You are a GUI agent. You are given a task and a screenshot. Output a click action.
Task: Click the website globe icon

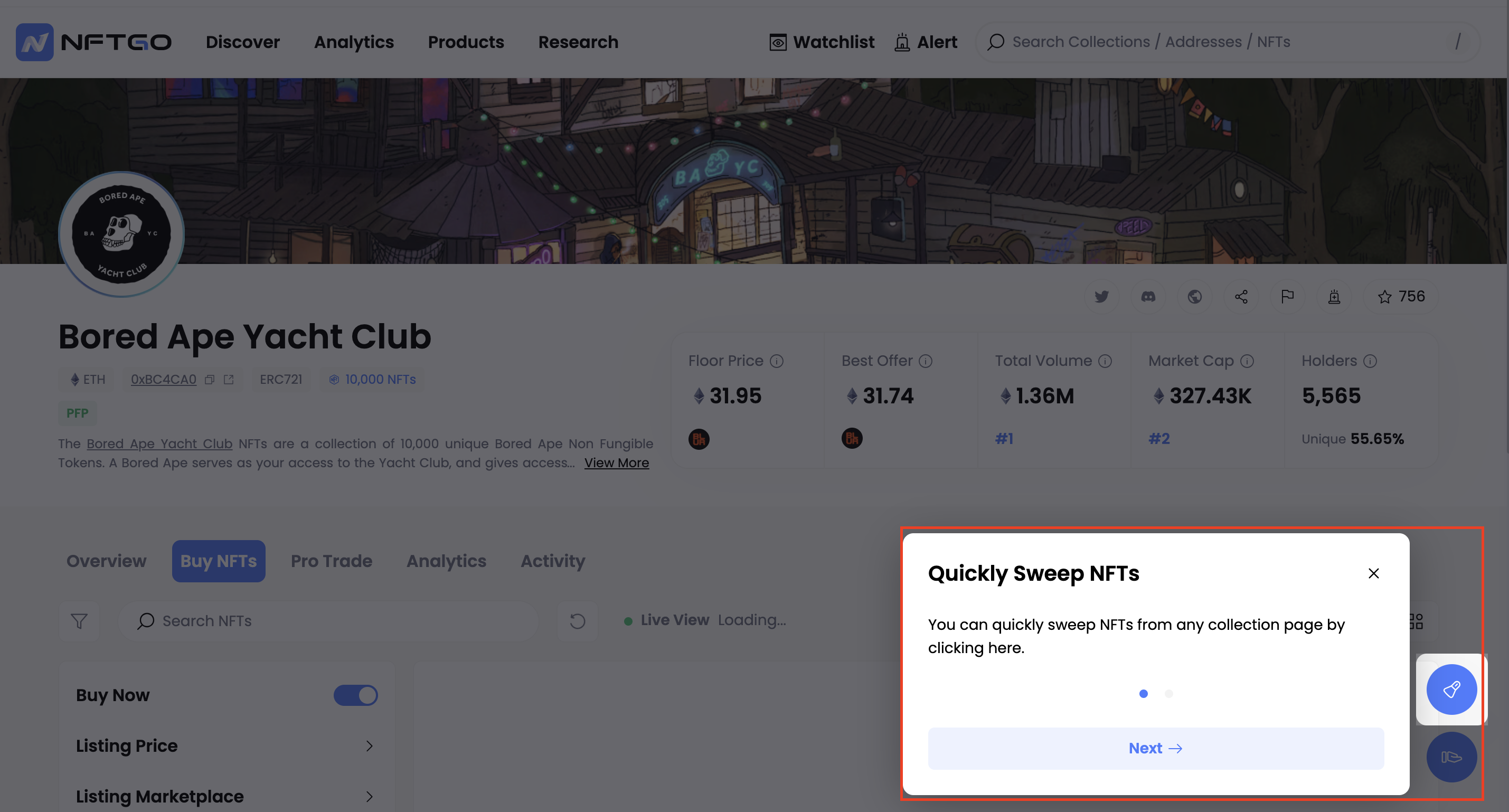click(1194, 296)
